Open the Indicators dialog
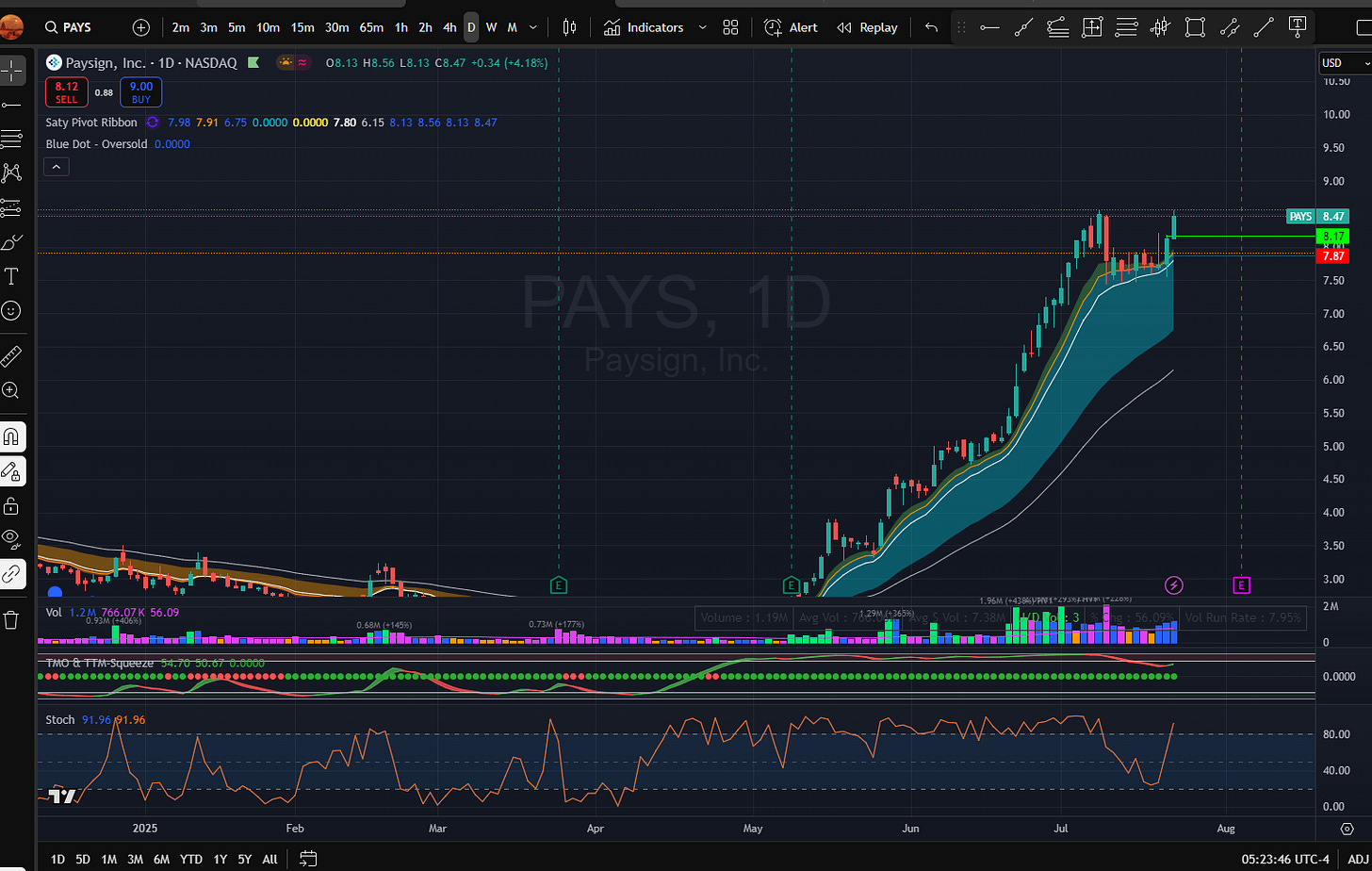1372x871 pixels. (644, 27)
